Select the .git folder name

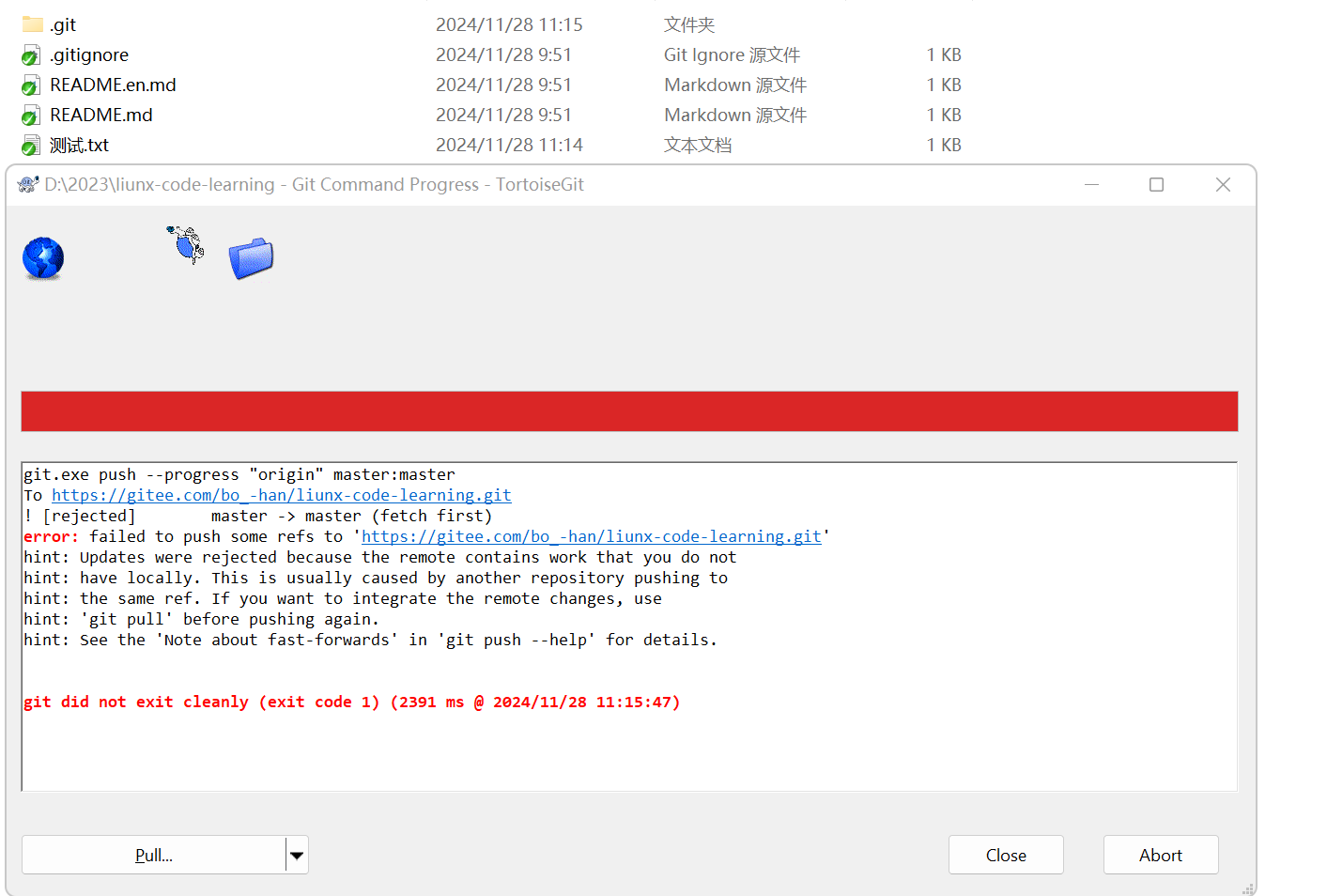coord(63,25)
